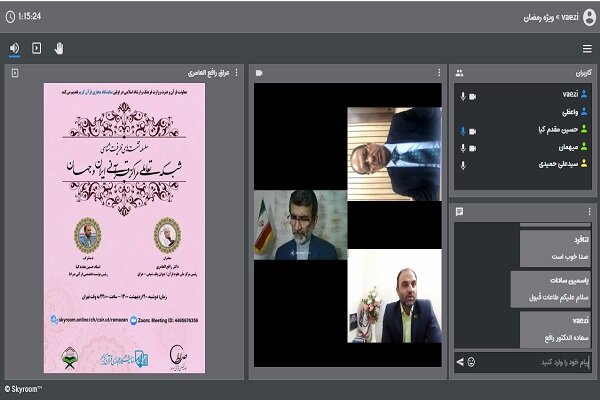Open the hamburger main menu
The height and width of the screenshot is (400, 600).
click(x=587, y=49)
